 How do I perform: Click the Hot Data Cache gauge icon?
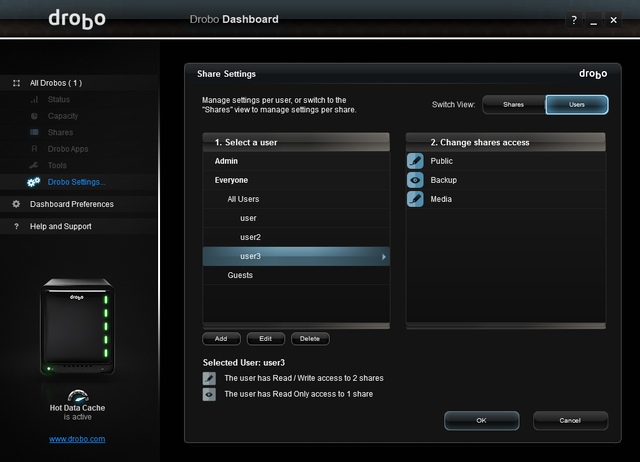[x=77, y=397]
